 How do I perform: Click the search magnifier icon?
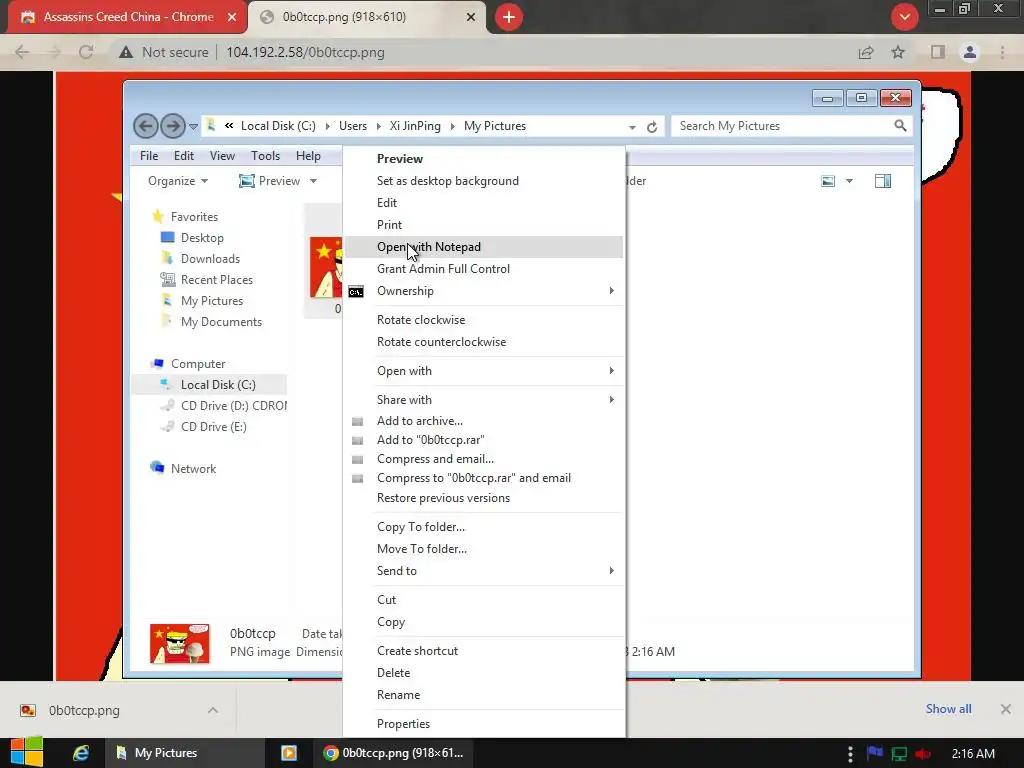901,125
